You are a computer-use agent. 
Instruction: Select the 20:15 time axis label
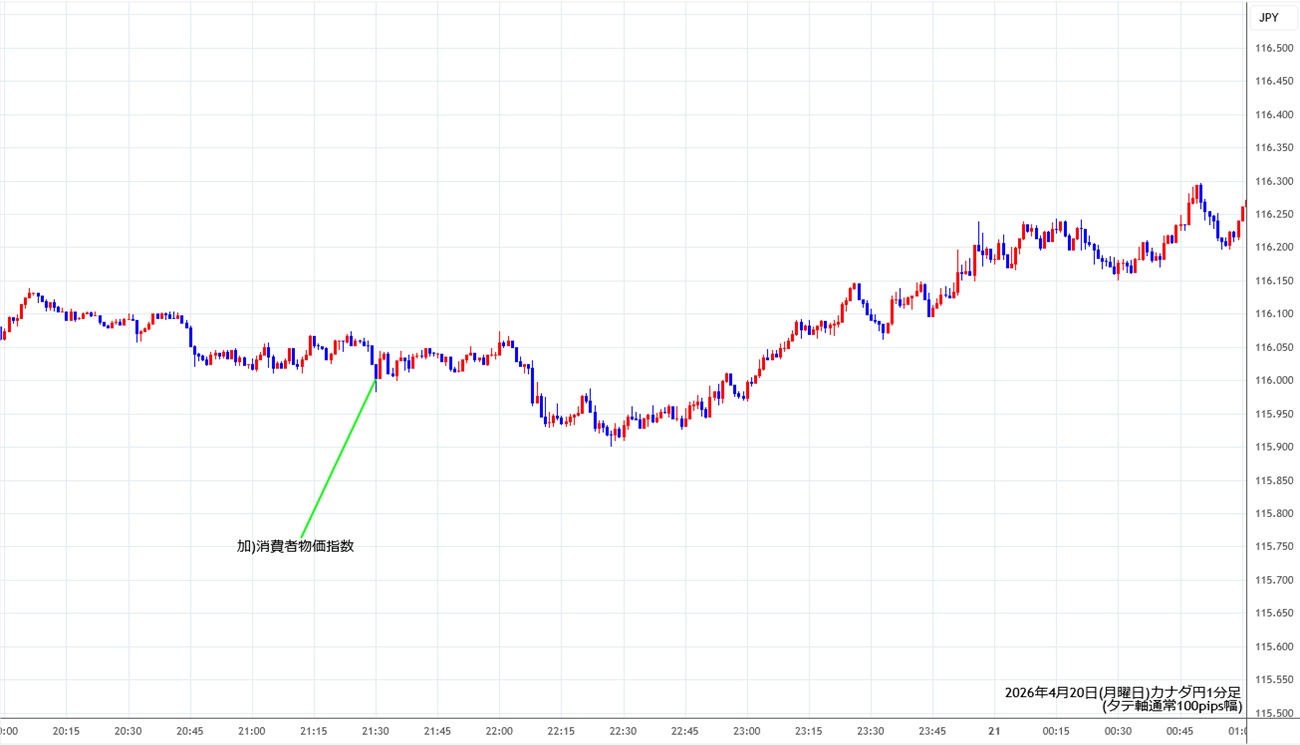66,731
